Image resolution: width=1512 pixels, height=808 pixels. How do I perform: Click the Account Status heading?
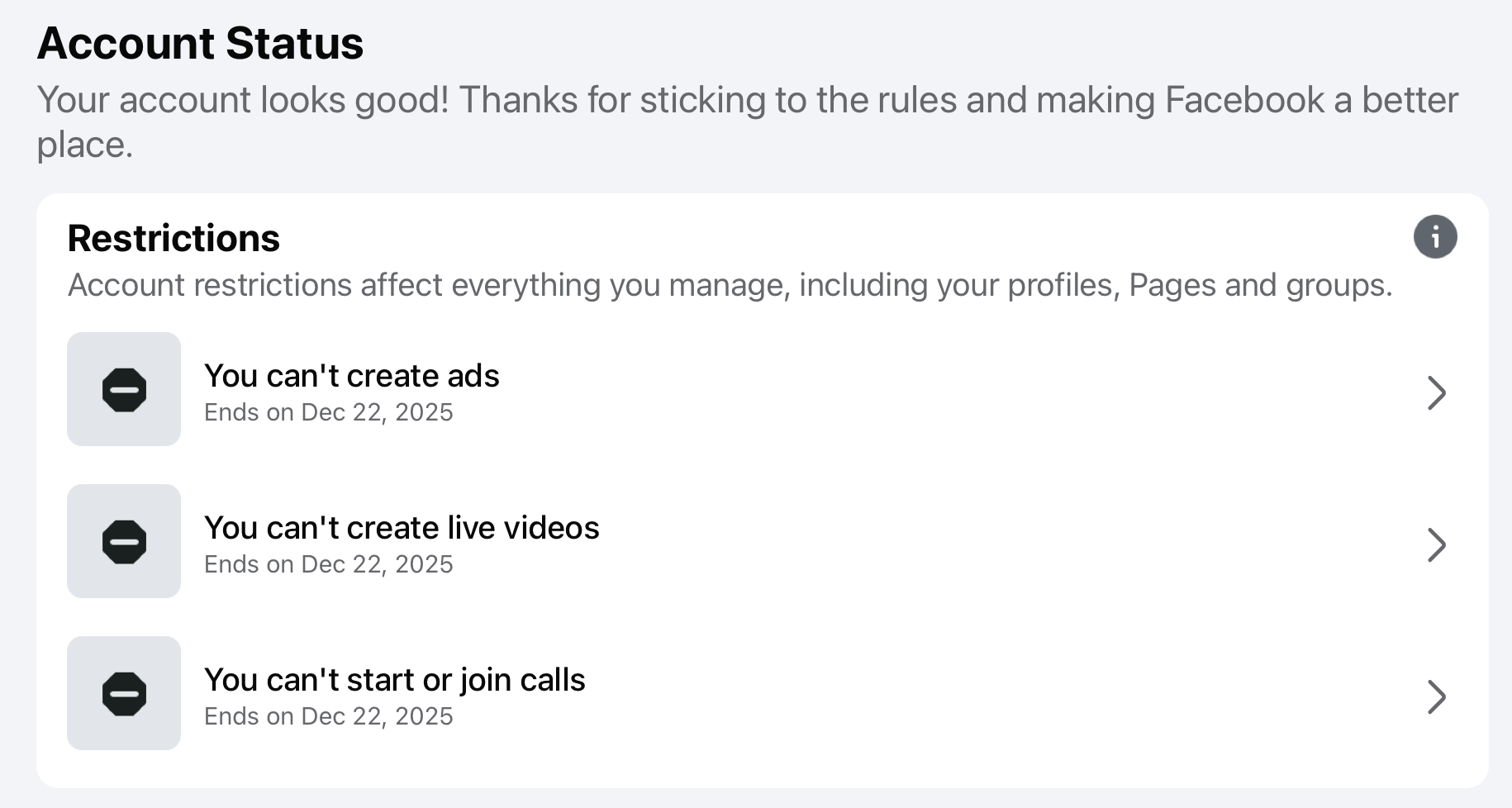click(x=200, y=43)
